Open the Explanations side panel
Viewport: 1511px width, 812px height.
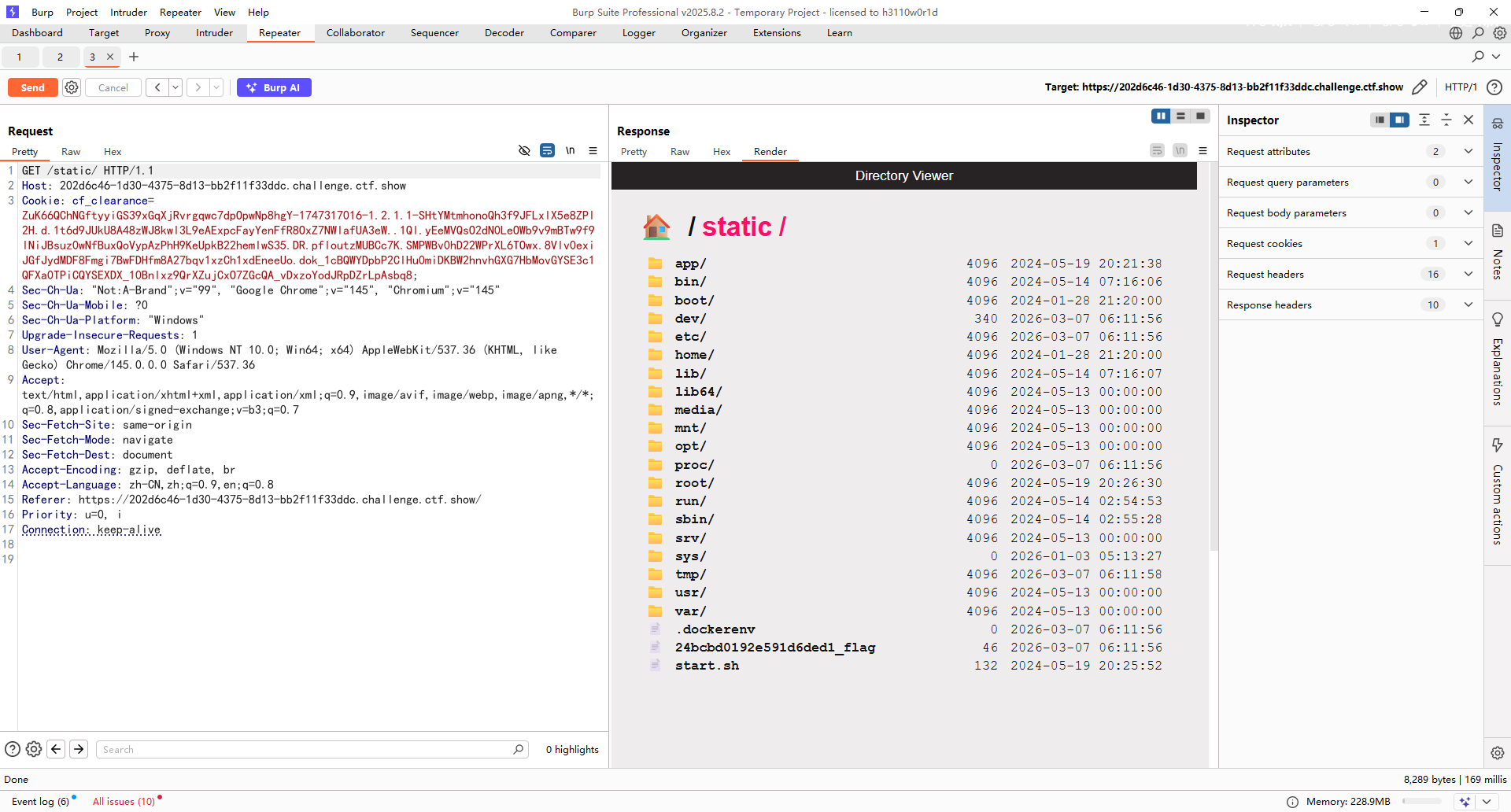[x=1497, y=360]
